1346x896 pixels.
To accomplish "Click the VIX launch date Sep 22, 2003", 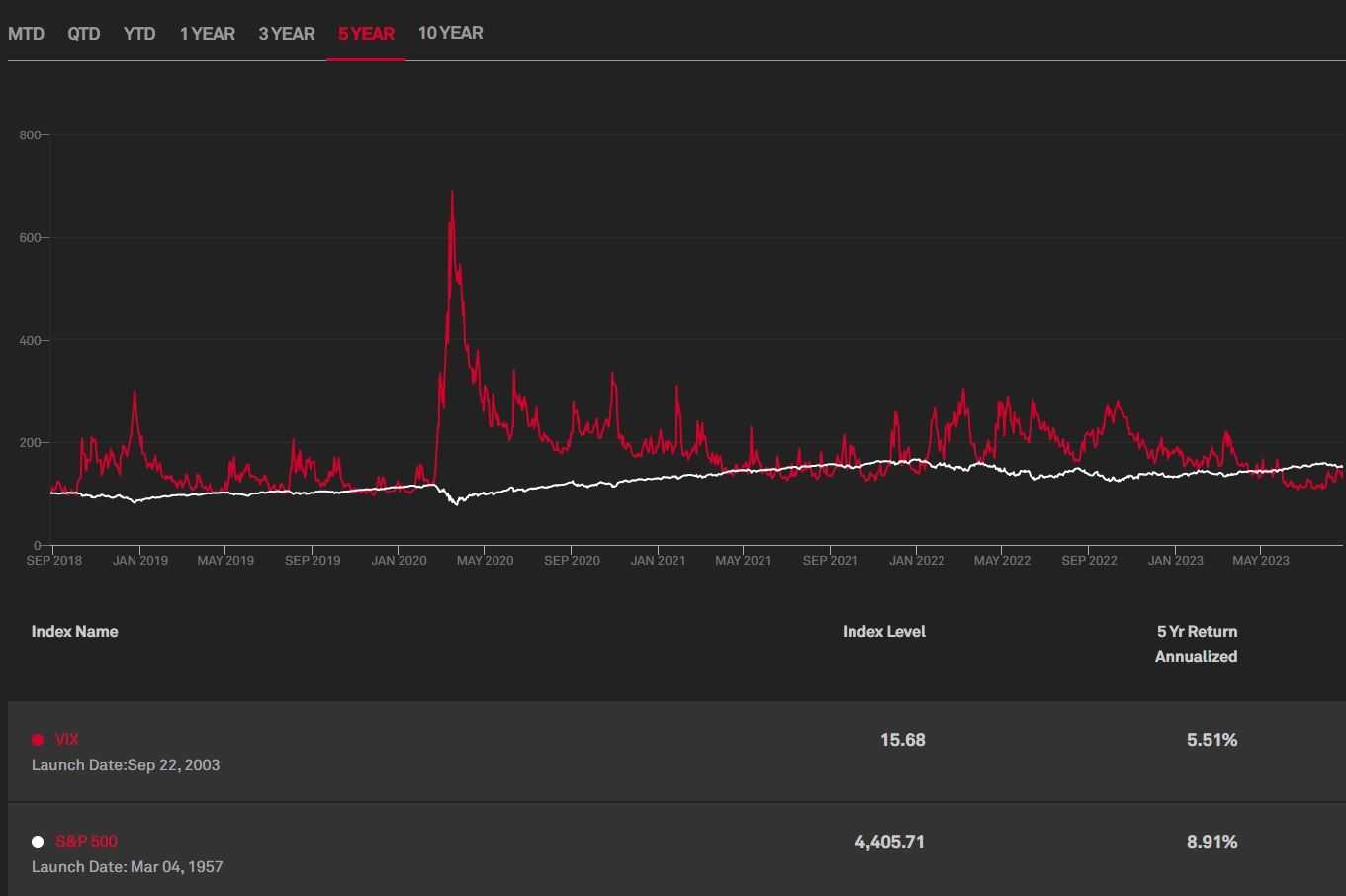I will [x=126, y=764].
